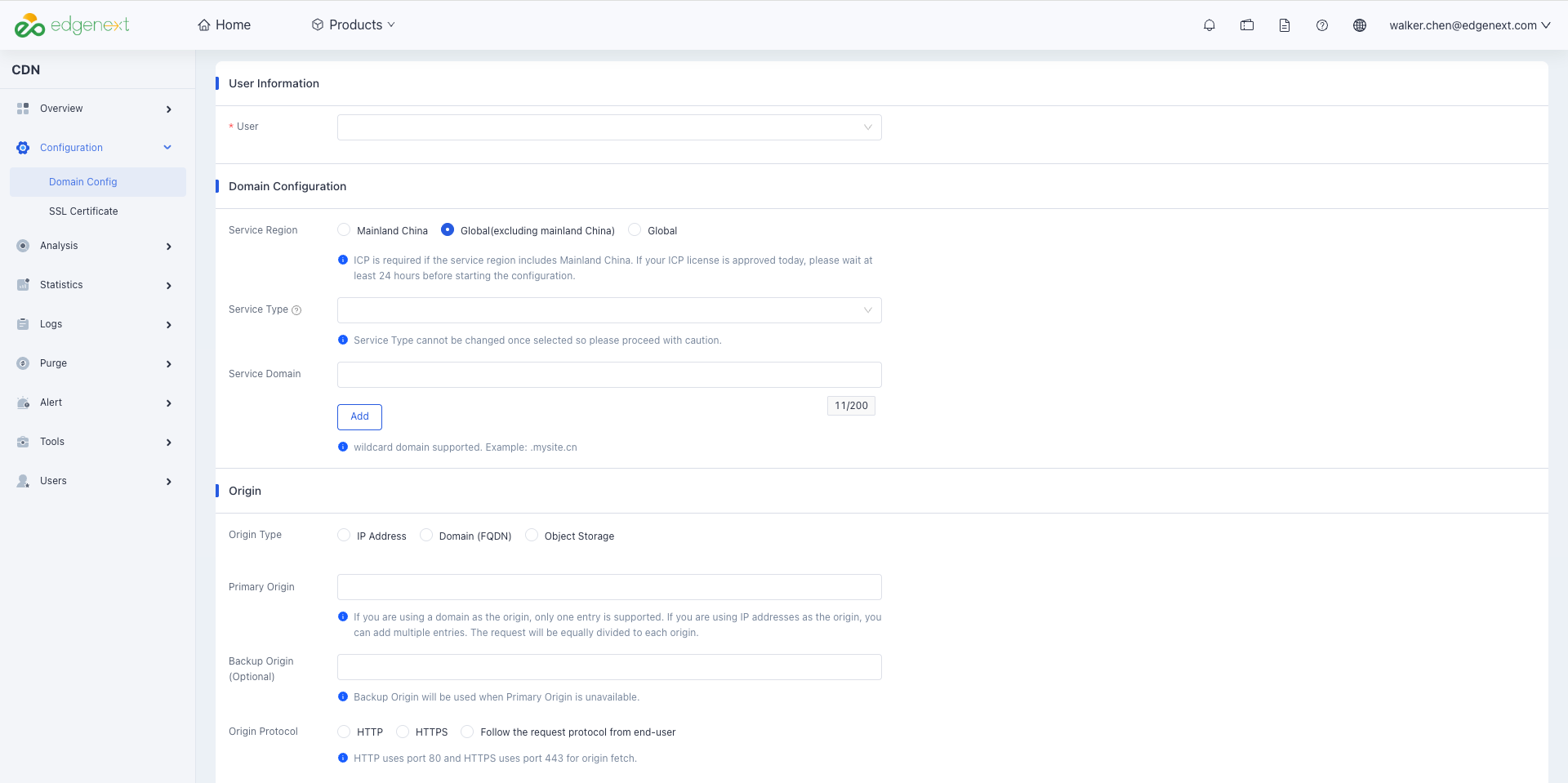This screenshot has width=1568, height=783.
Task: Click the Primary Origin input field
Action: [x=609, y=587]
